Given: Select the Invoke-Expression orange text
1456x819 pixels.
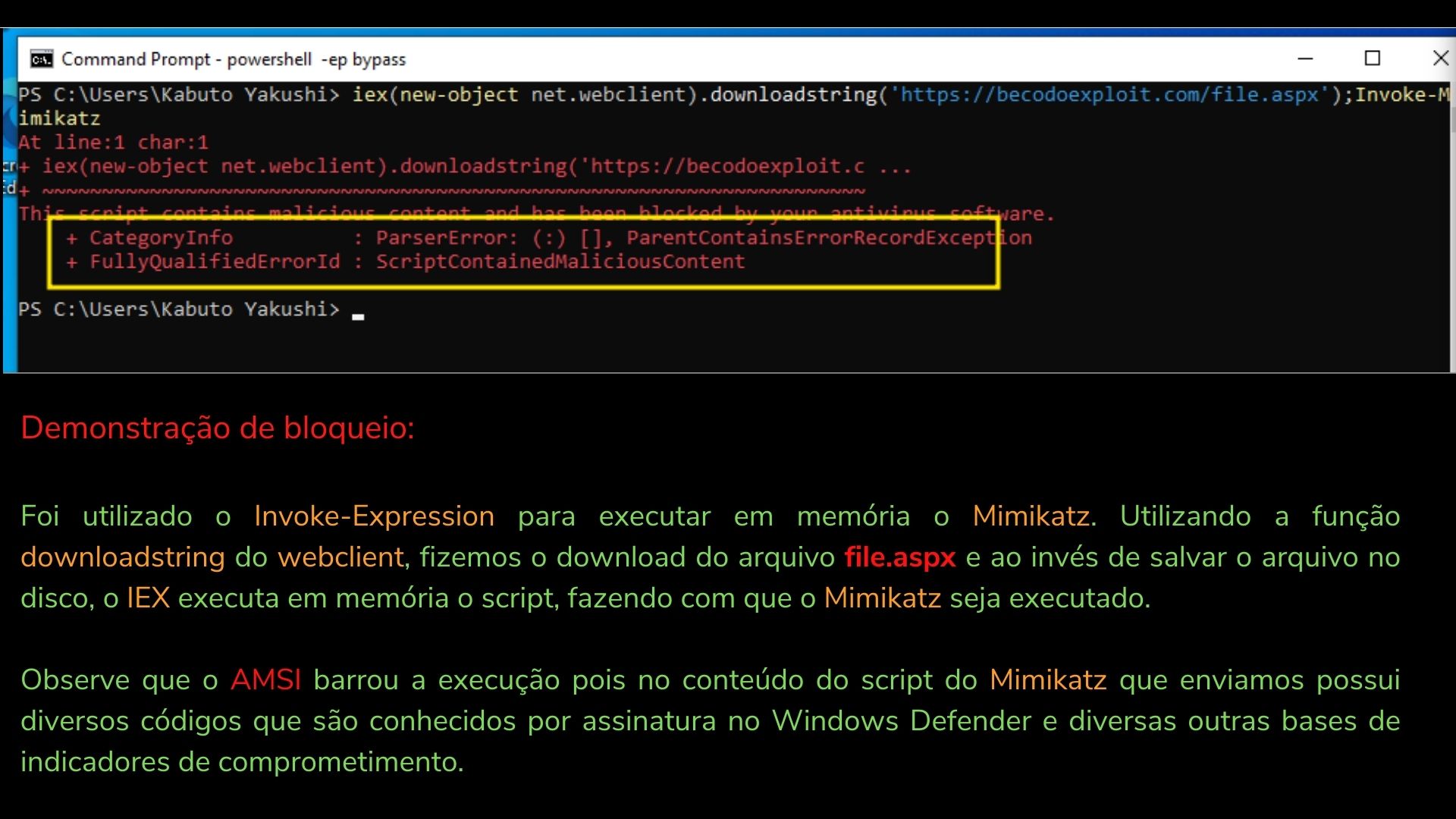Looking at the screenshot, I should coord(373,516).
